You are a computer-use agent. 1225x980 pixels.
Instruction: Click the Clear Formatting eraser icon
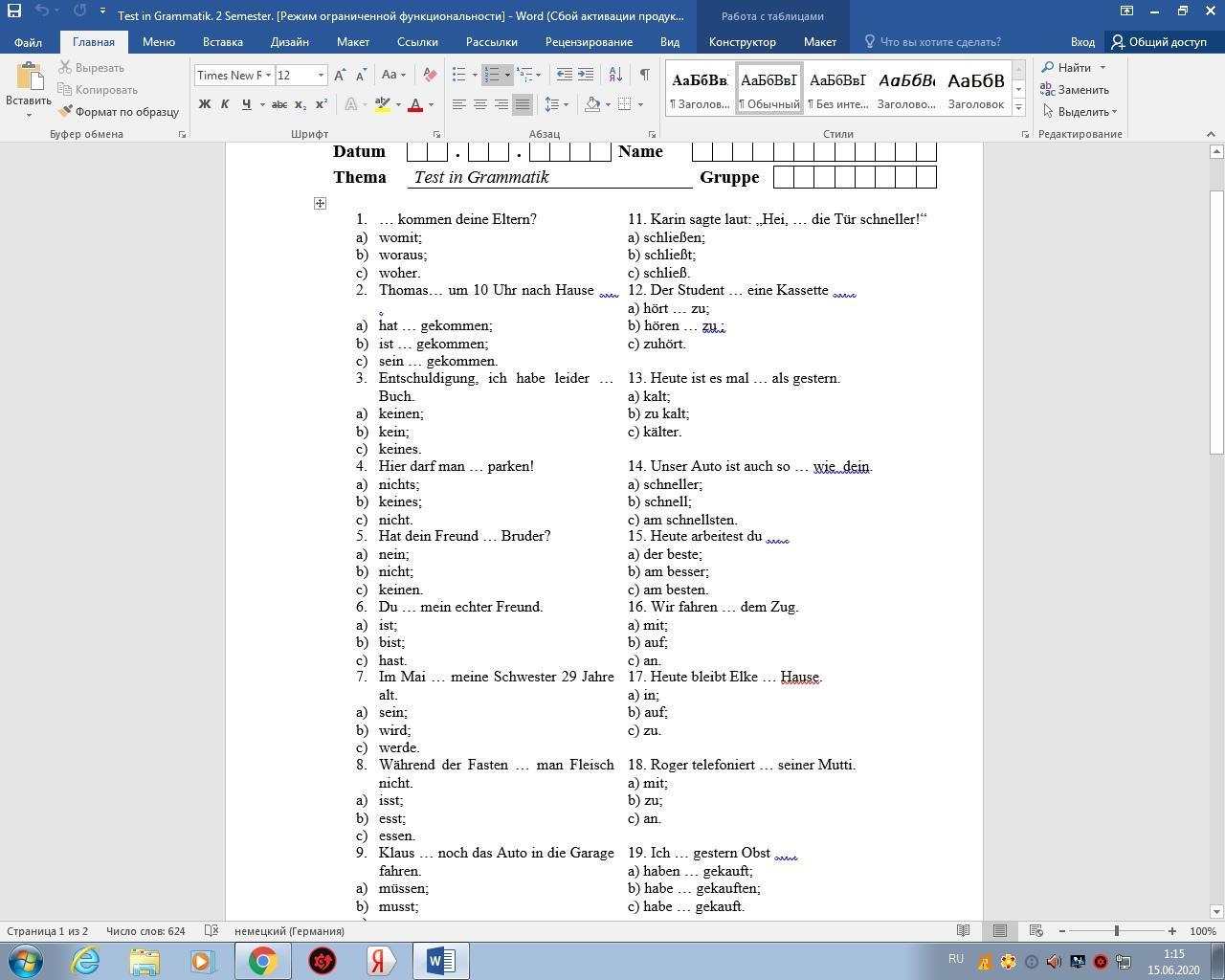(430, 75)
